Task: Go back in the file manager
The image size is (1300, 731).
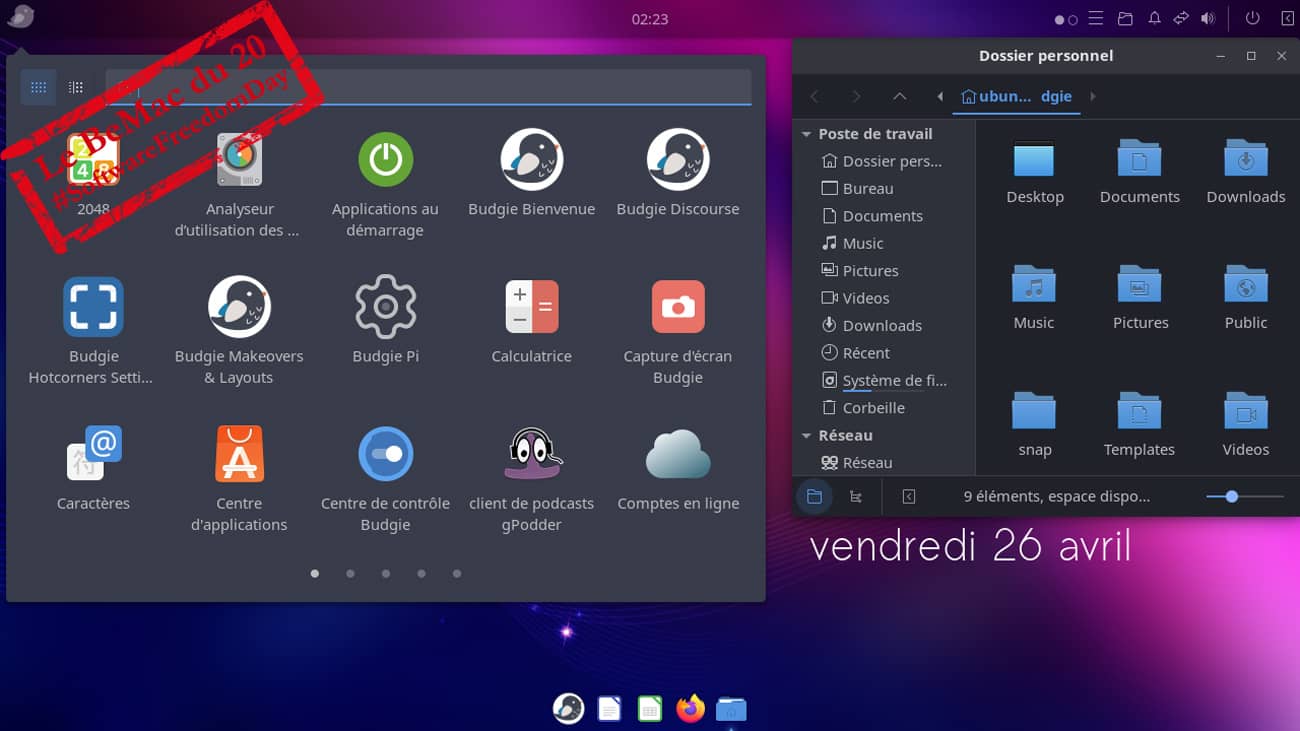Action: click(x=815, y=96)
